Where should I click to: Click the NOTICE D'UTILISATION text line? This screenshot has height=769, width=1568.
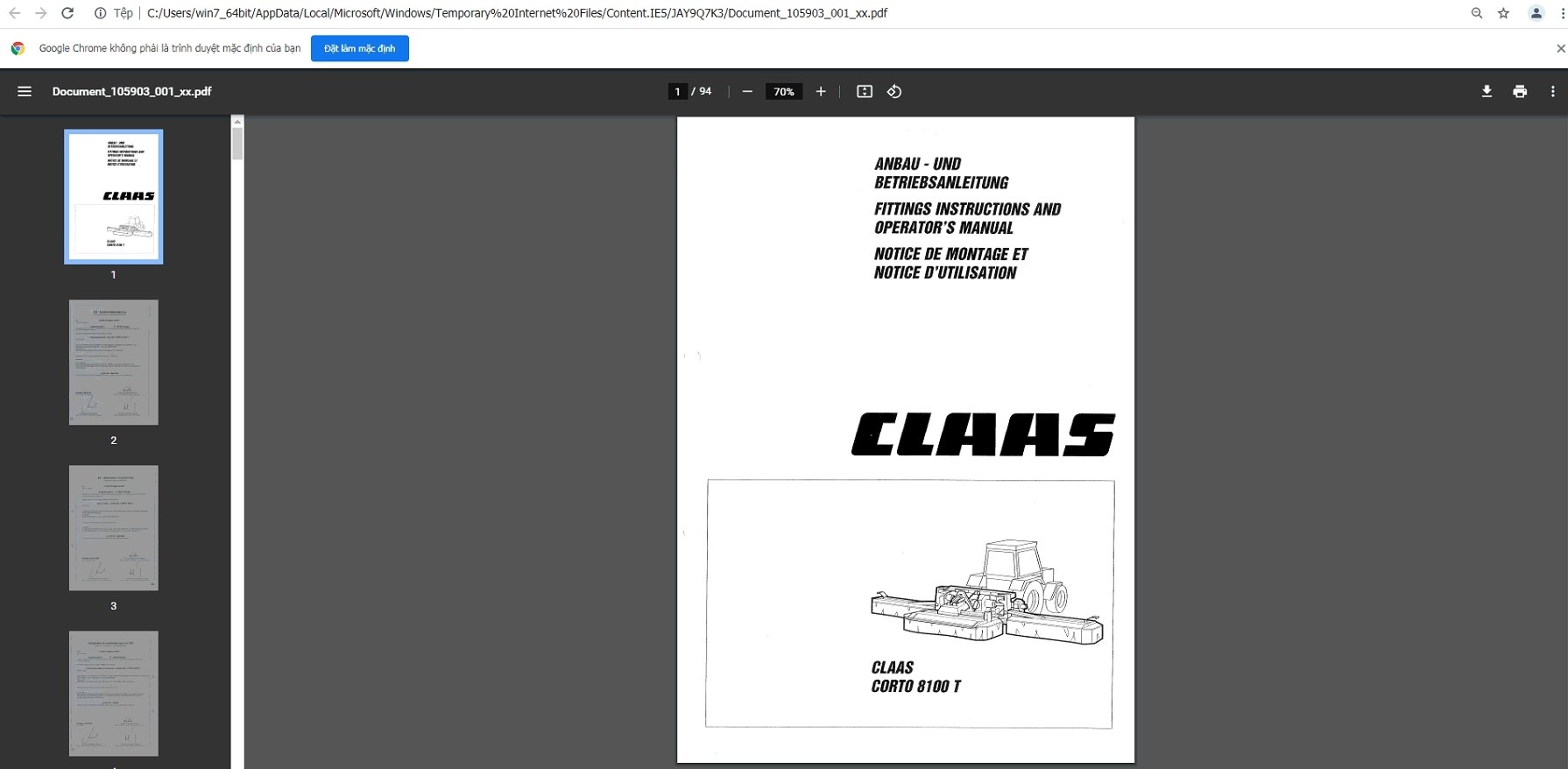click(x=944, y=272)
